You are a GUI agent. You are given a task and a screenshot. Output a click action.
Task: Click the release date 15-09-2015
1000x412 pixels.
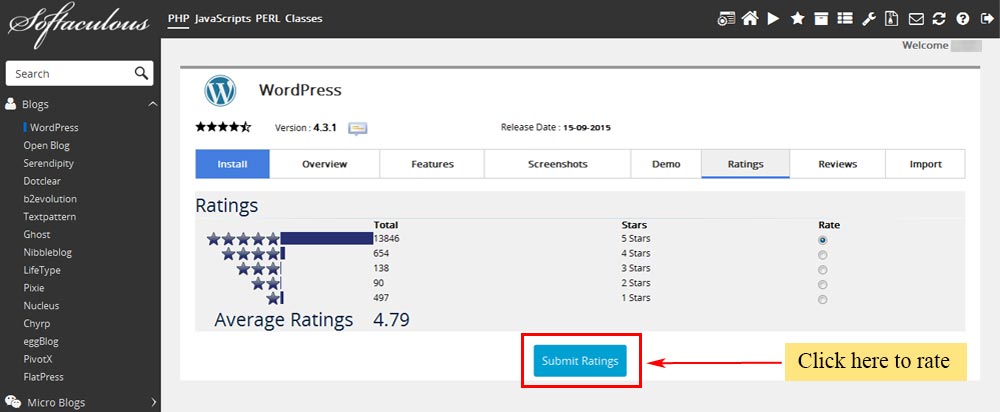click(x=587, y=128)
